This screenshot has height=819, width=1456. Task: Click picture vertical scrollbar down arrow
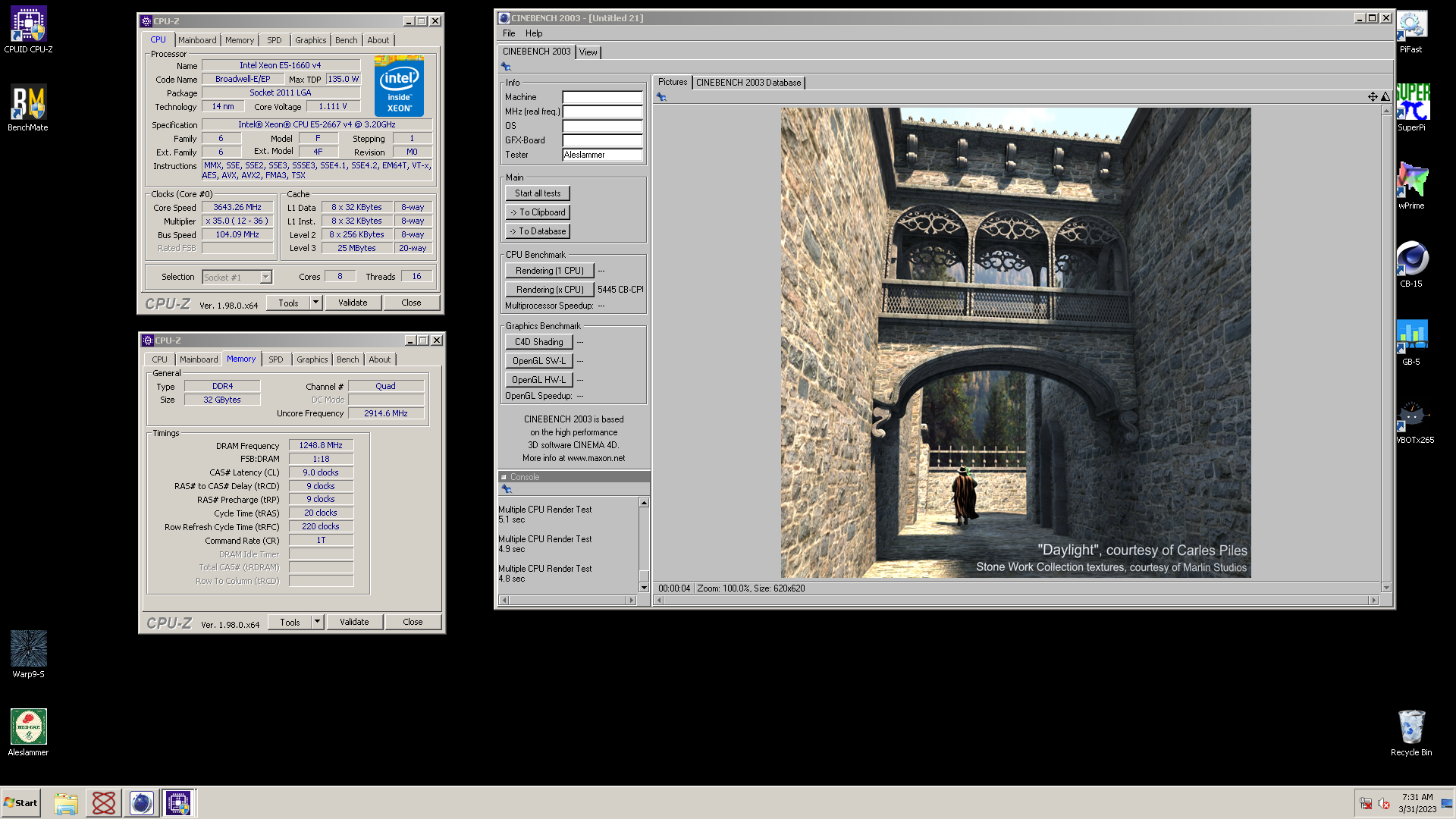coord(1386,587)
